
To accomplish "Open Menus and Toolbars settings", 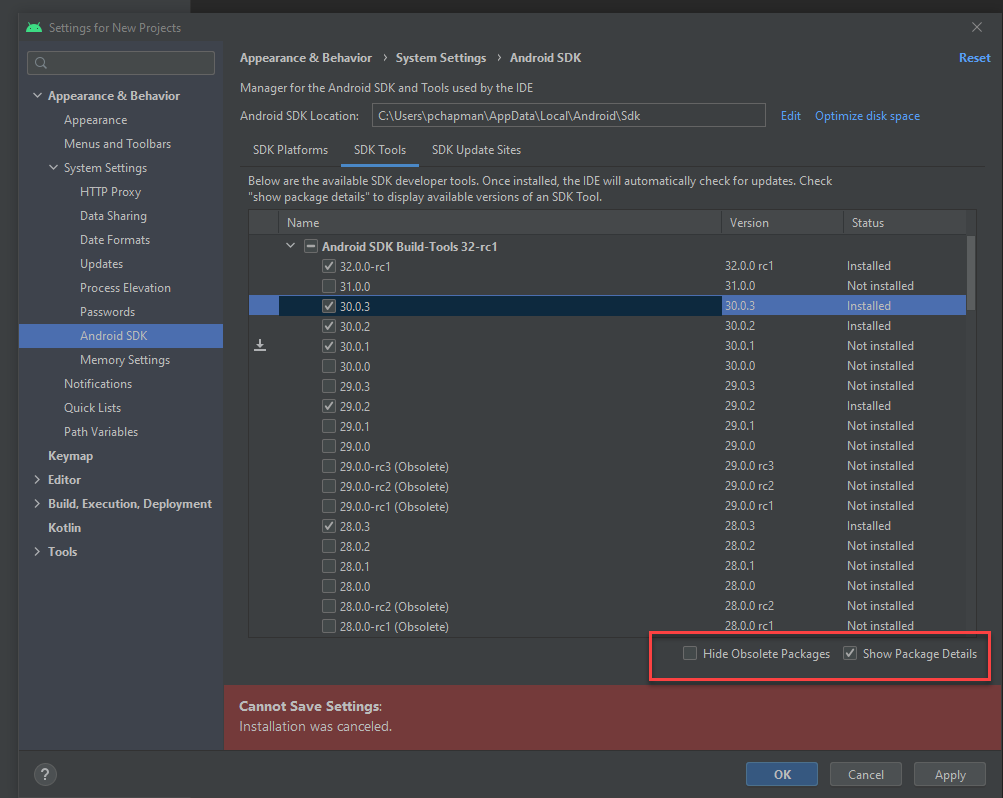I will 118,144.
